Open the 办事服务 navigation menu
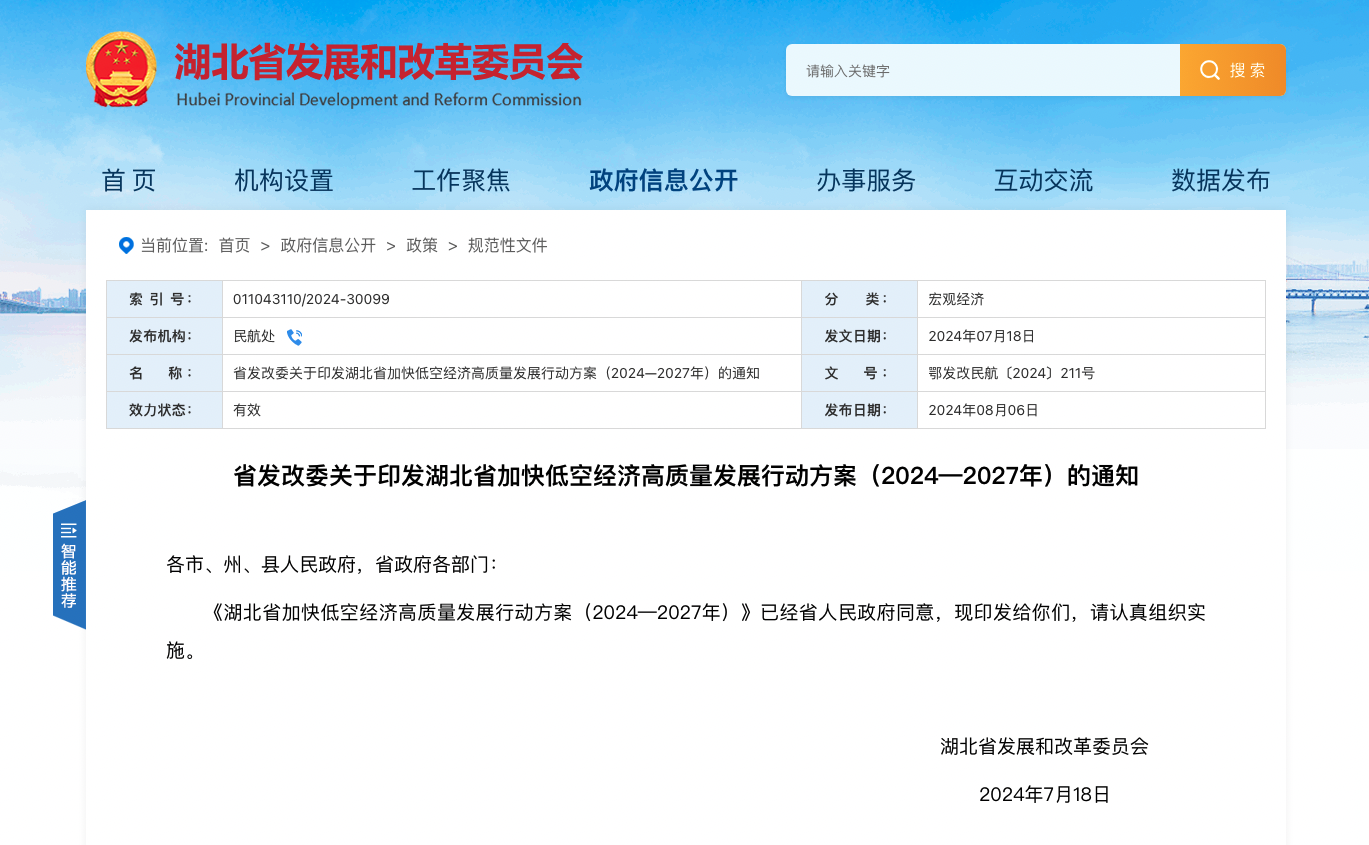 coord(865,181)
